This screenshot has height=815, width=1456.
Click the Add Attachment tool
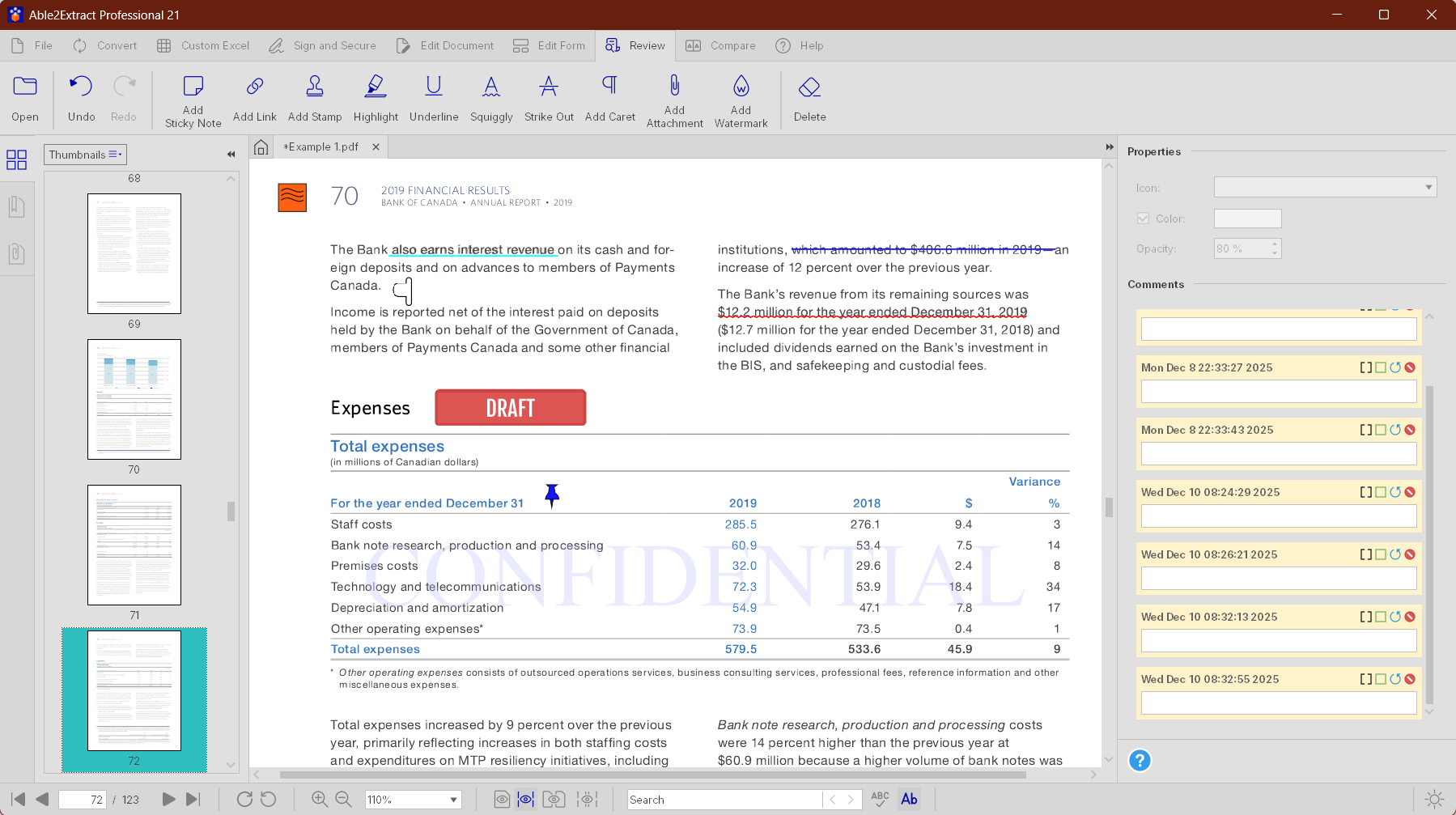tap(675, 100)
